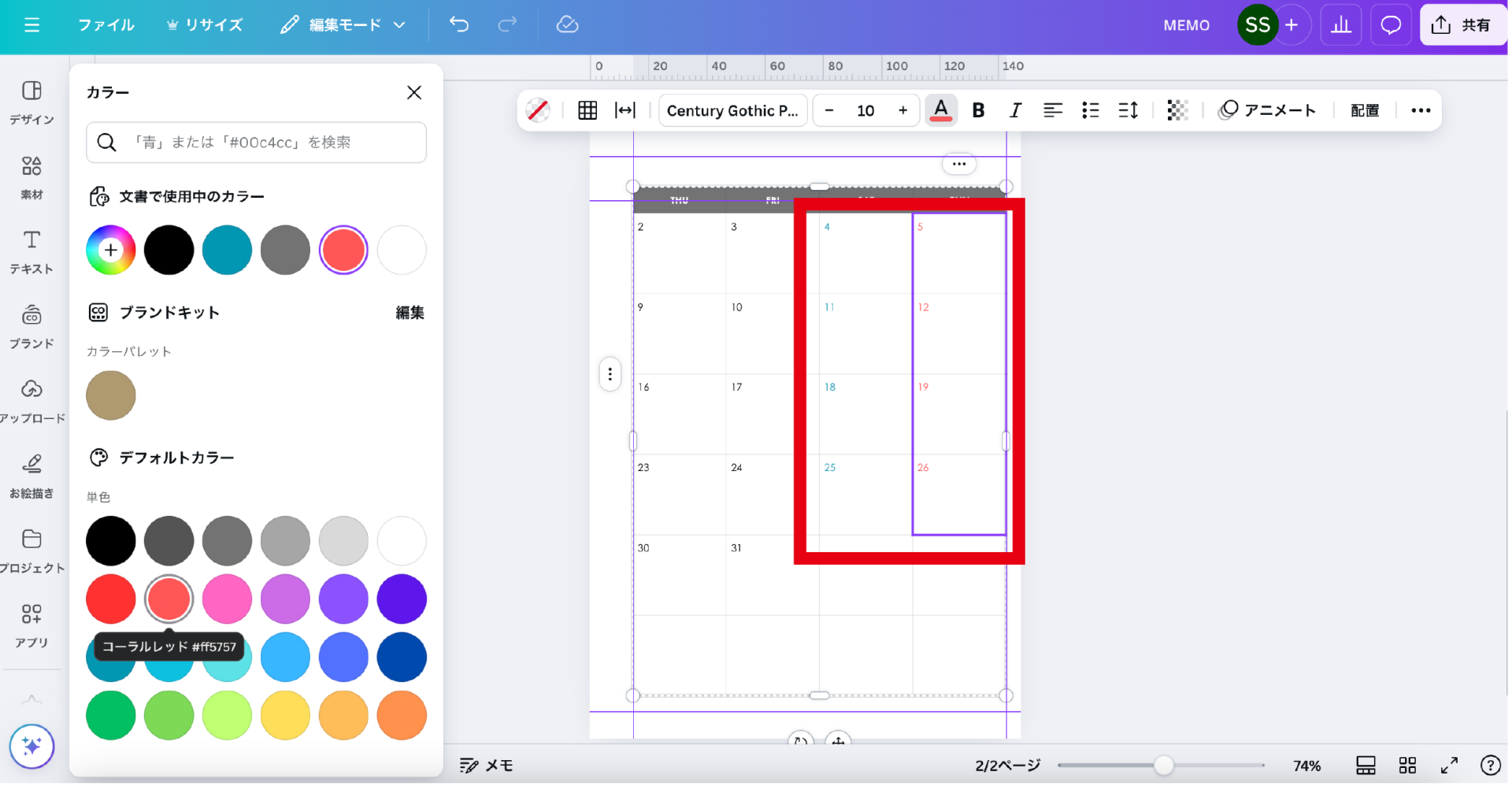Open the bulleted list icon
Viewport: 1512px width, 794px height.
pos(1090,110)
